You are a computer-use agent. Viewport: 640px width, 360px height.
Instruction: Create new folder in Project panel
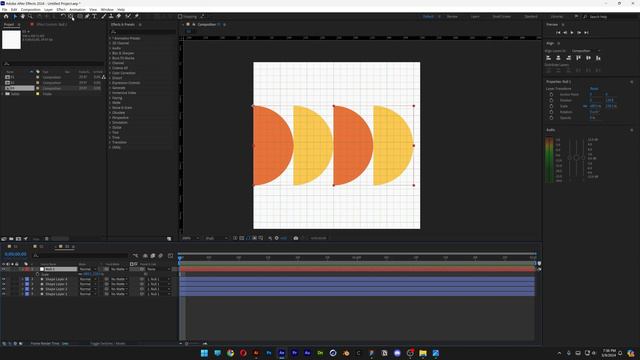(11, 239)
